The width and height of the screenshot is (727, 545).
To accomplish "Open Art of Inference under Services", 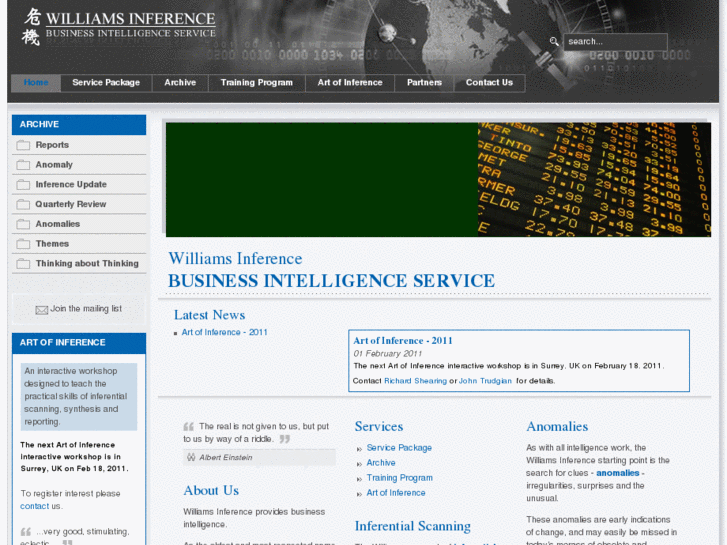I will (x=396, y=493).
